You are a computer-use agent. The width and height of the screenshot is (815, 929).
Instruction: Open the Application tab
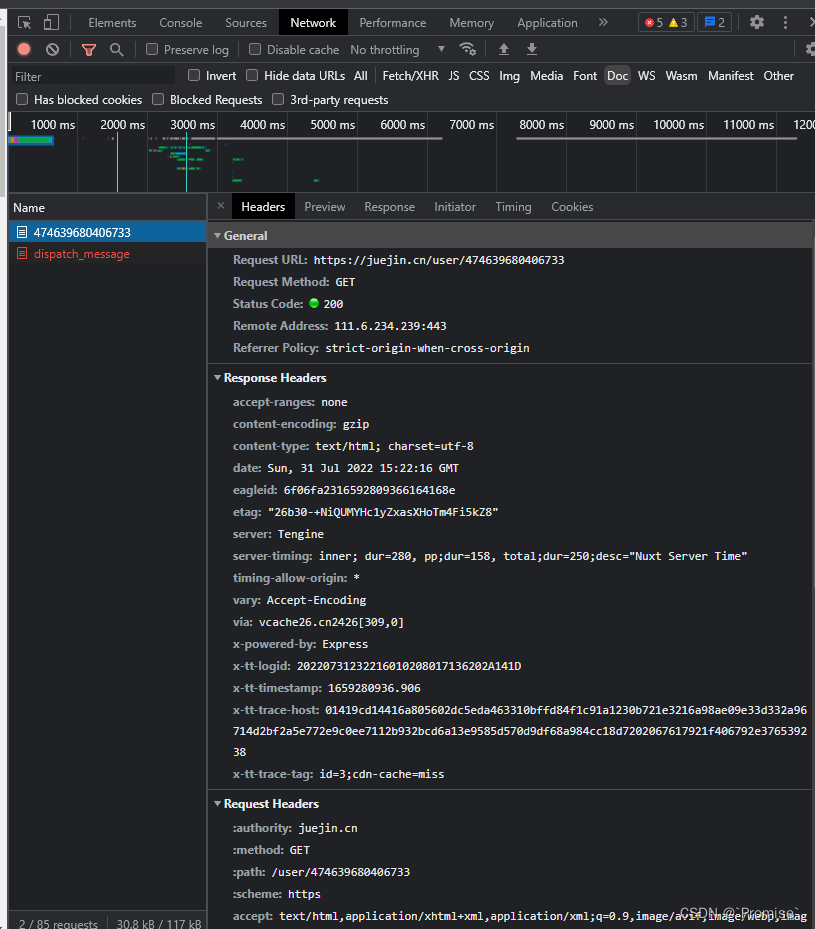(547, 23)
